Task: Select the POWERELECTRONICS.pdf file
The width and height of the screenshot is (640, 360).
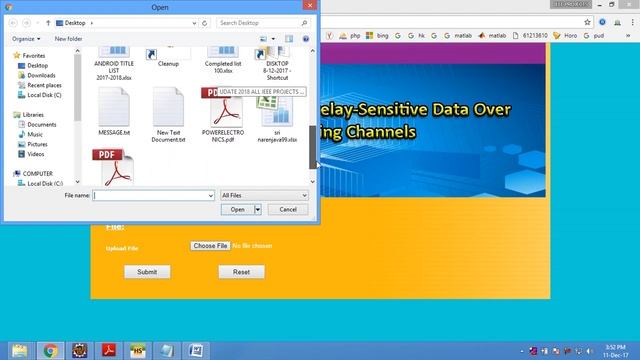Action: tap(223, 114)
